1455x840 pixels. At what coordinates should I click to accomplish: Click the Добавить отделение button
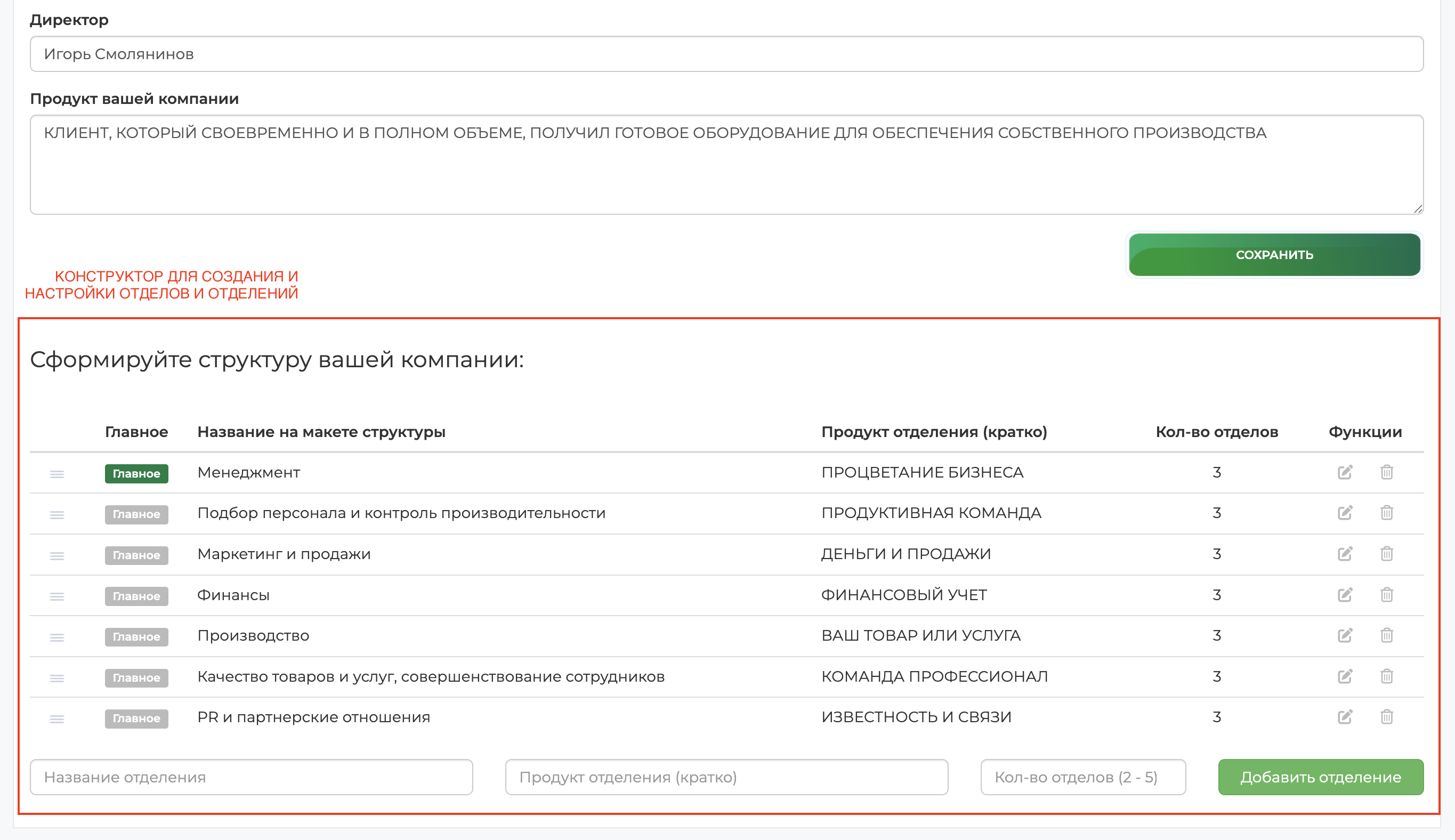pos(1321,777)
